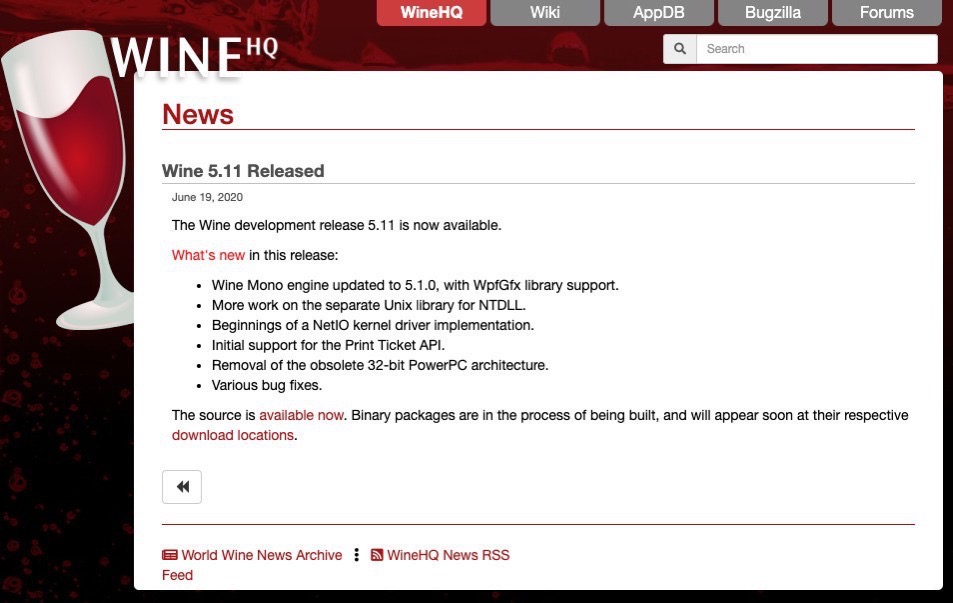This screenshot has height=603, width=953.
Task: Switch to the WineHQ tab
Action: [x=432, y=13]
